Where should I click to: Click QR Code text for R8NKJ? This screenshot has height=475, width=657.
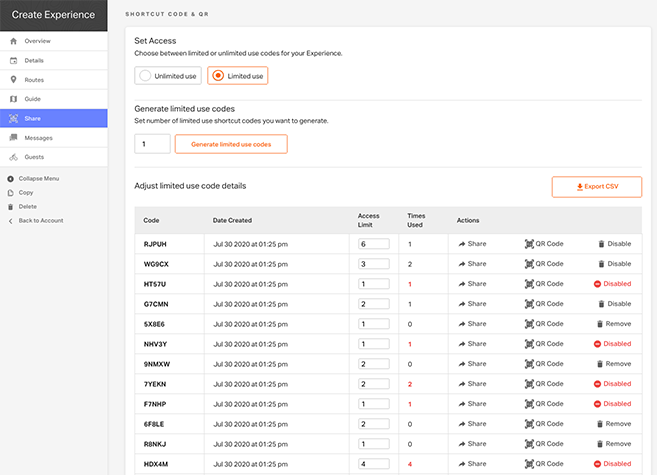point(549,444)
